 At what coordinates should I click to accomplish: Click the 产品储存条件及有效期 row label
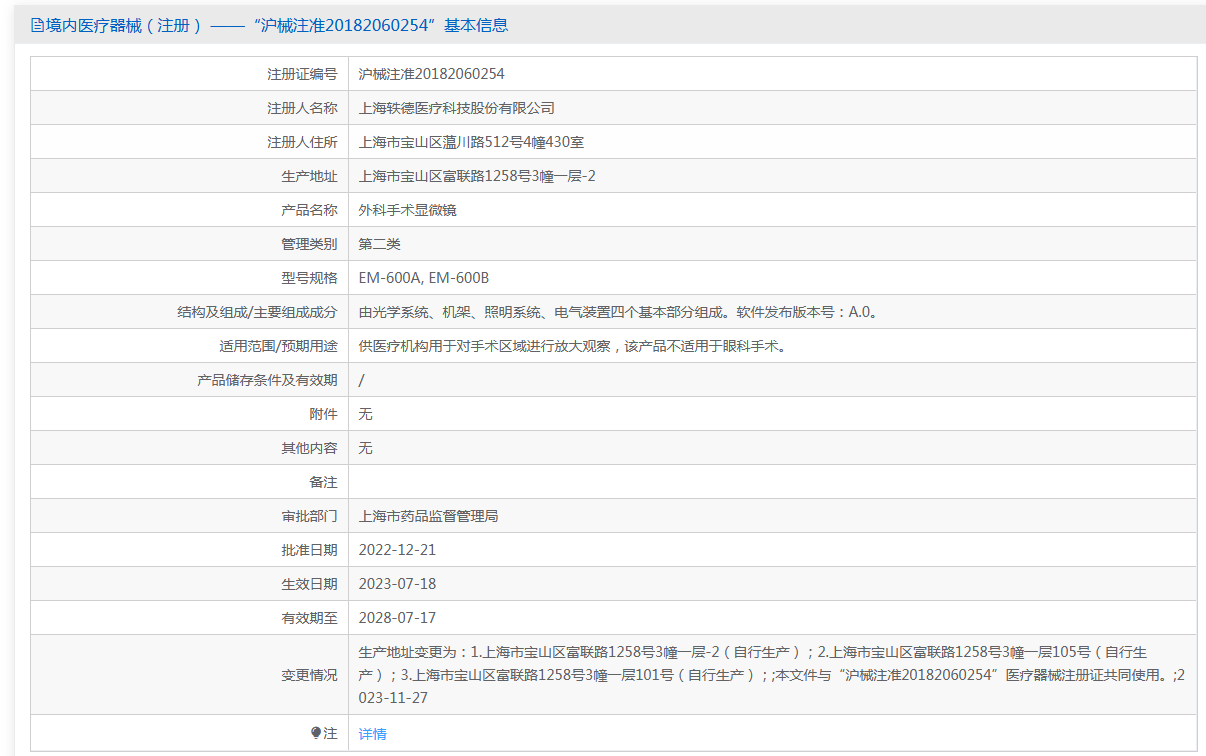pos(267,380)
